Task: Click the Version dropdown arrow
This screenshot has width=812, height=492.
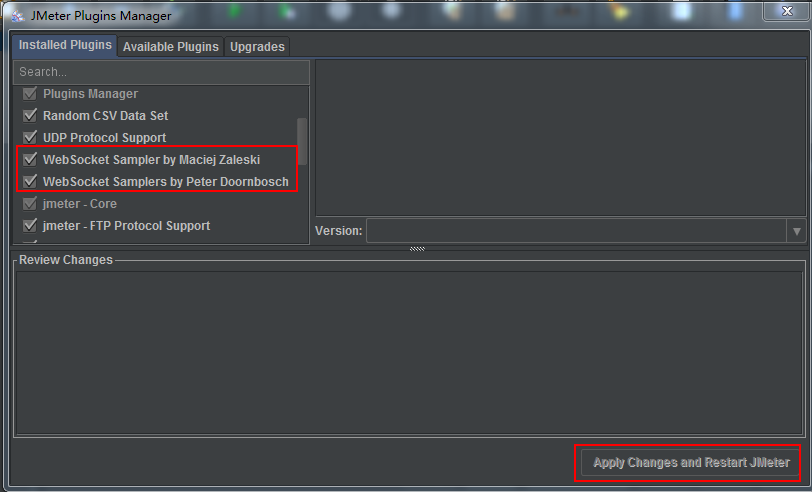Action: point(796,231)
